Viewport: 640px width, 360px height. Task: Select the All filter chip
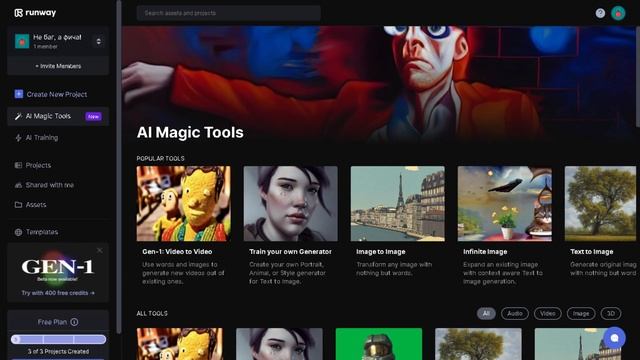tap(486, 313)
